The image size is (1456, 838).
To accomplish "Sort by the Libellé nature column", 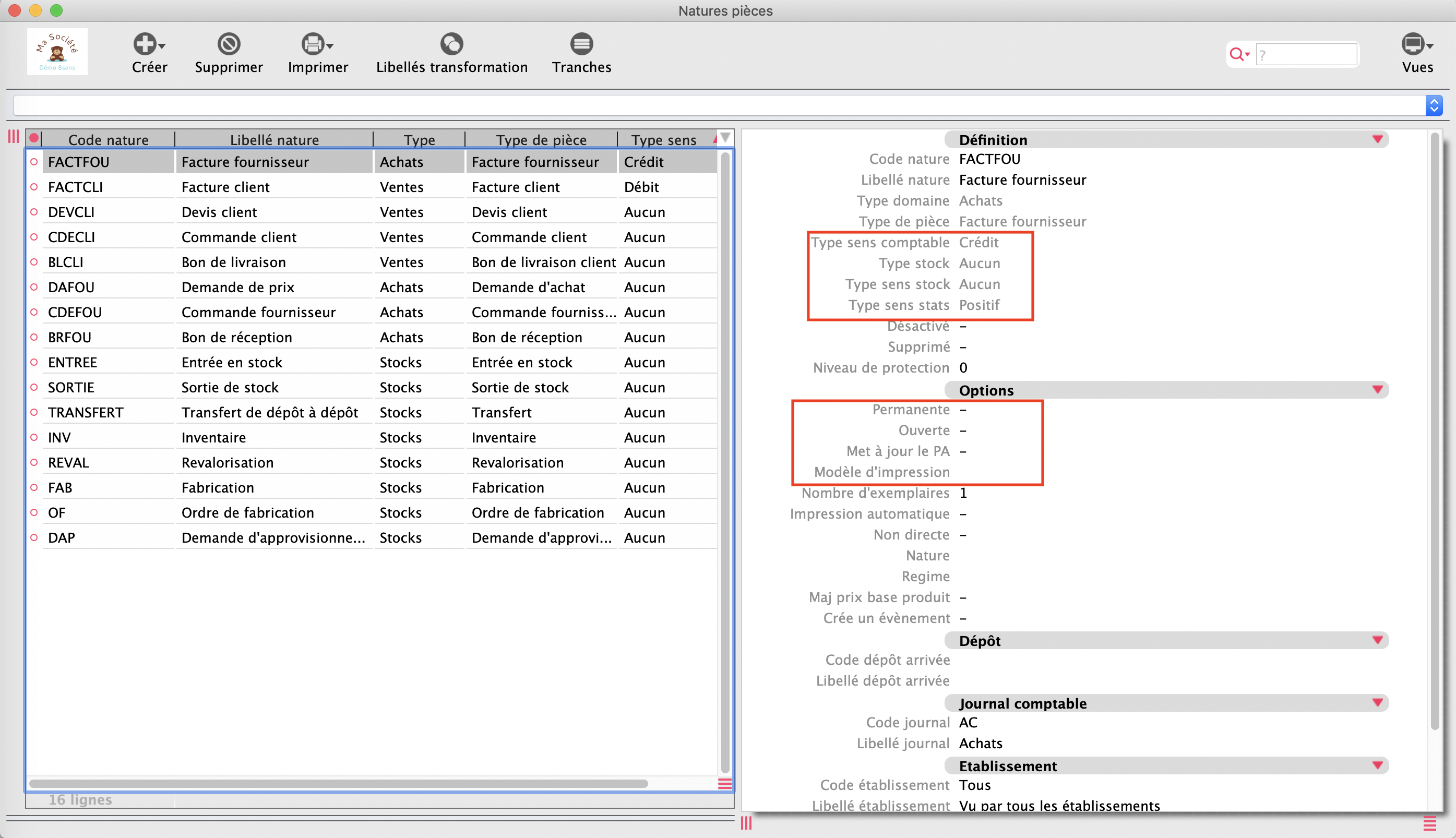I will [x=274, y=139].
